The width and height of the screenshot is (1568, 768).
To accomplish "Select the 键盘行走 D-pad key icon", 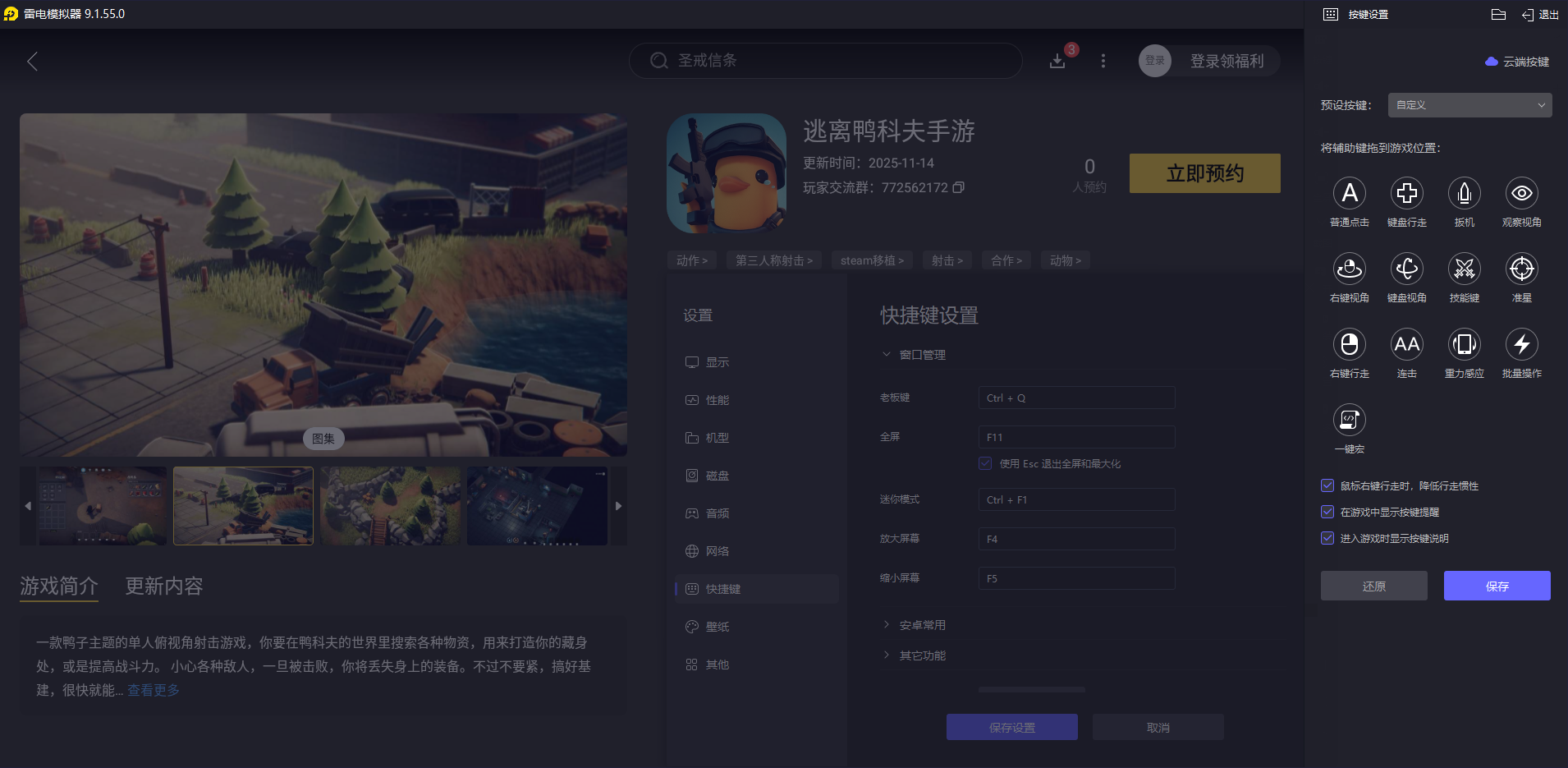I will click(x=1406, y=193).
